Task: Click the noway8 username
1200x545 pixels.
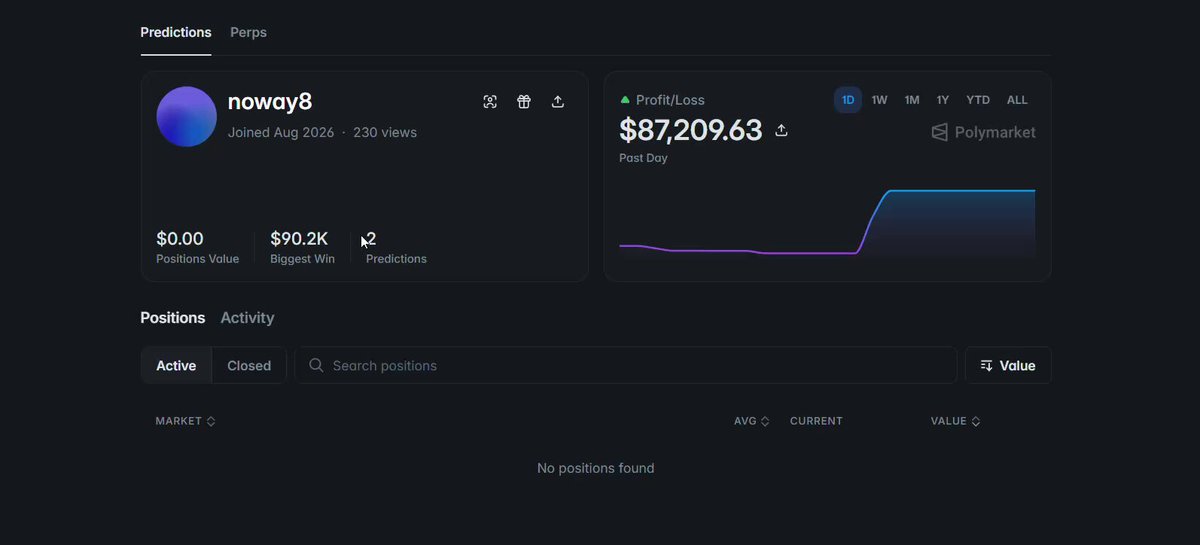Action: point(270,102)
